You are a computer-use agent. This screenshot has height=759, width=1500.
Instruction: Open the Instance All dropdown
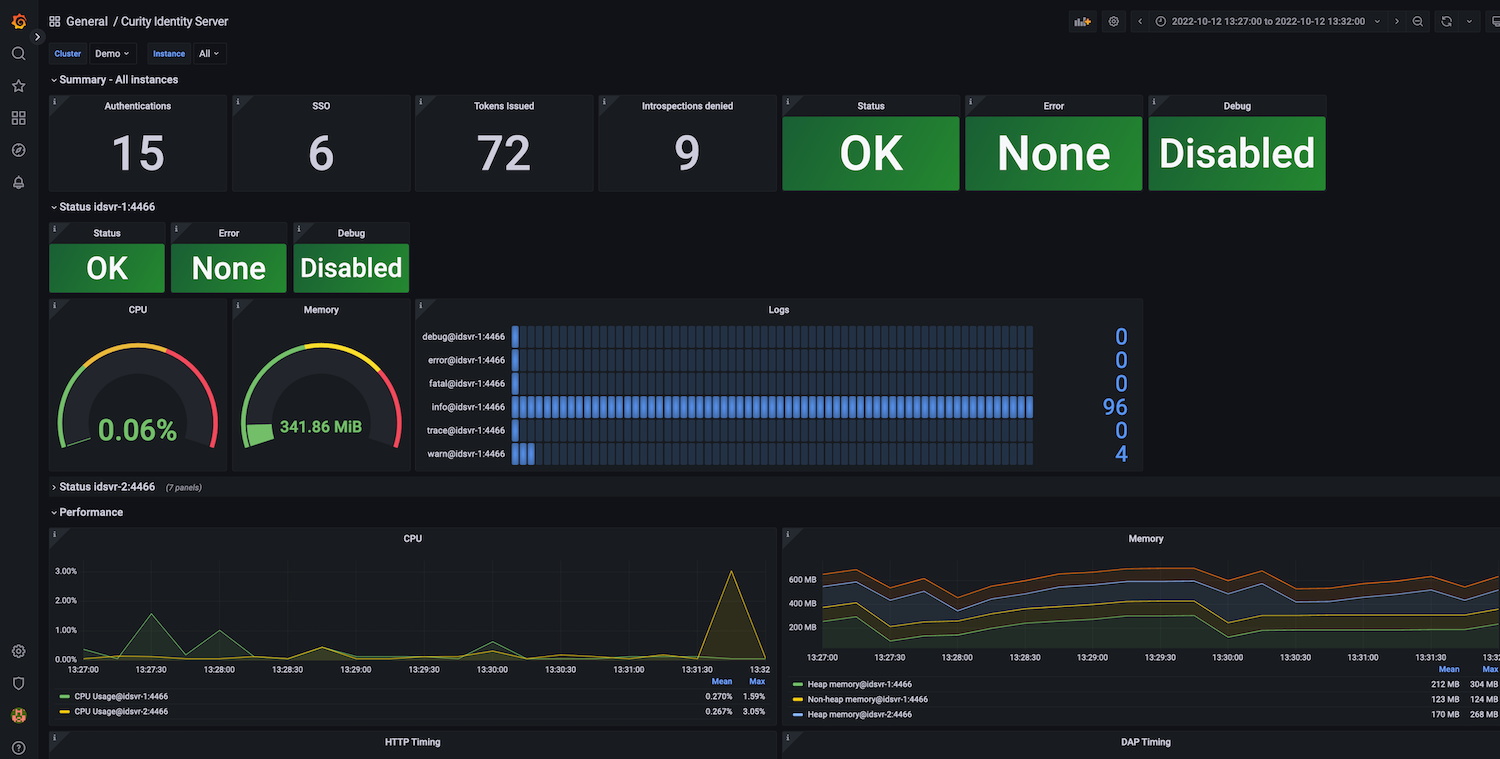(209, 54)
